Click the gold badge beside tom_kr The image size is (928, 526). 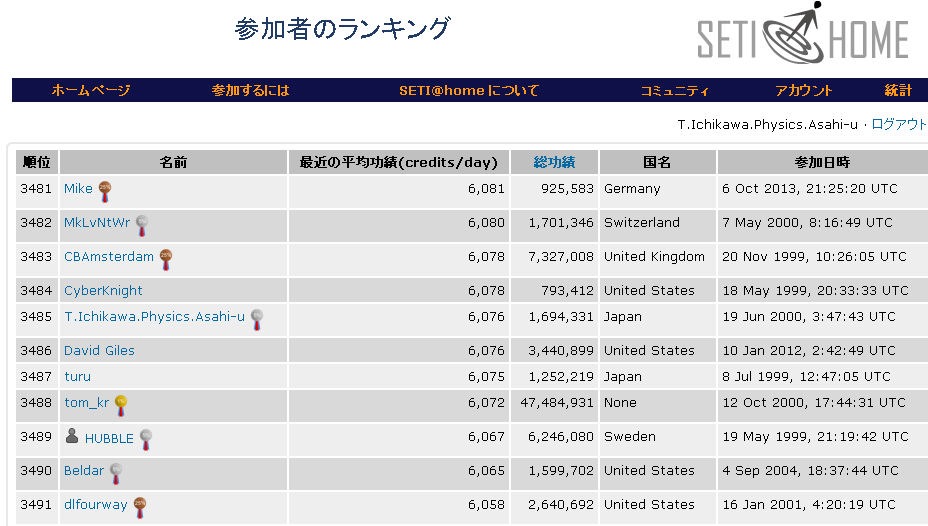click(121, 404)
